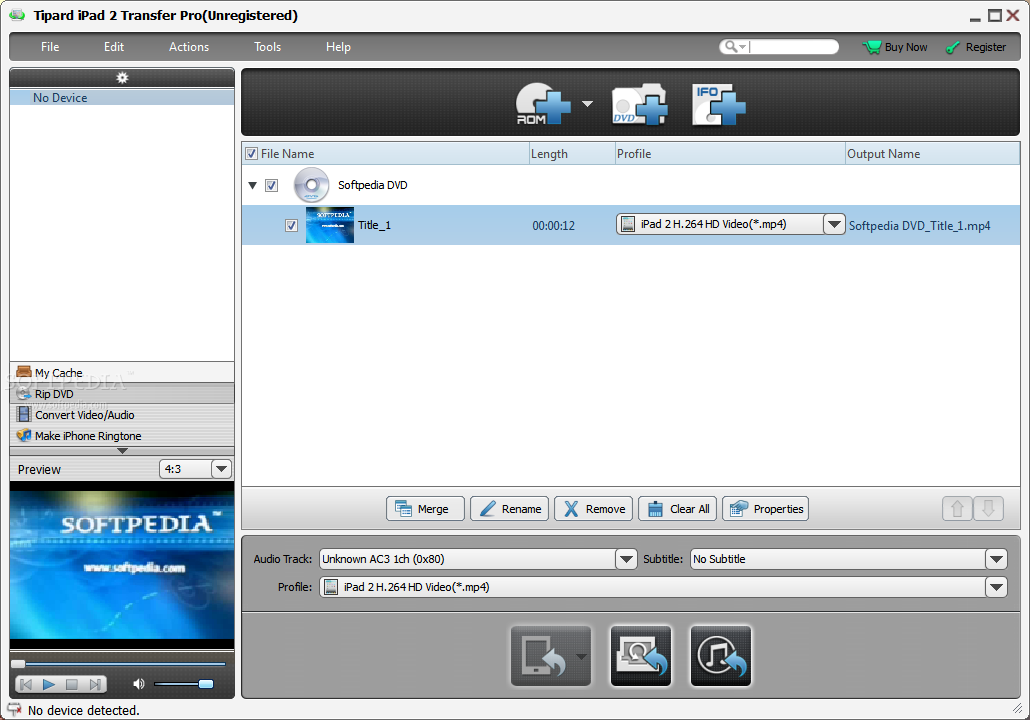Click in the search input field
The width and height of the screenshot is (1030, 720).
pyautogui.click(x=793, y=47)
